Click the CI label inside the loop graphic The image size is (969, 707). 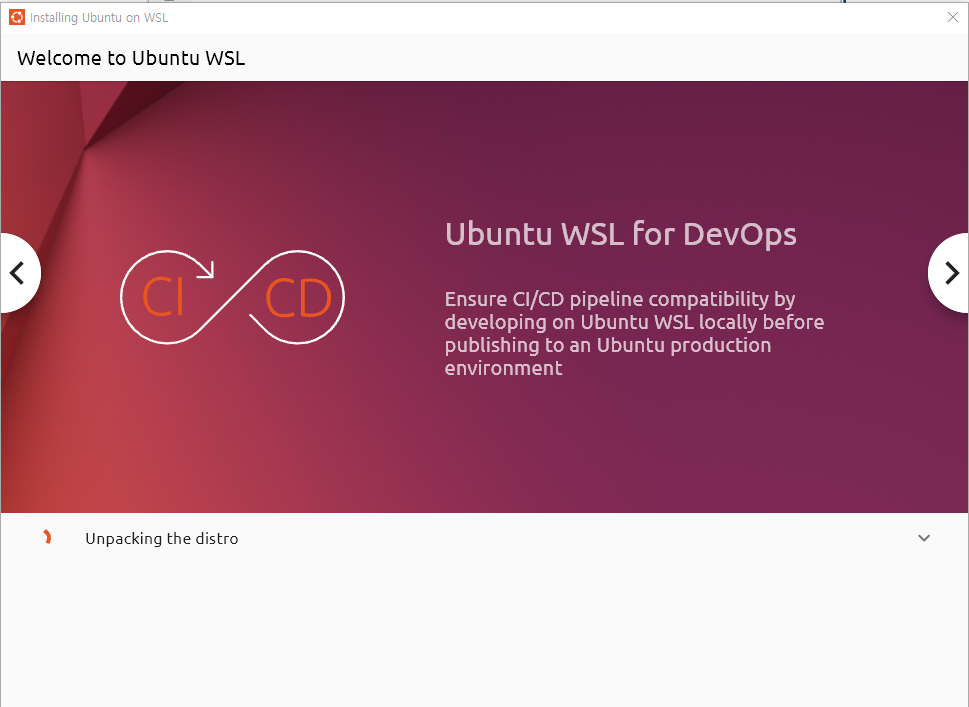coord(162,297)
